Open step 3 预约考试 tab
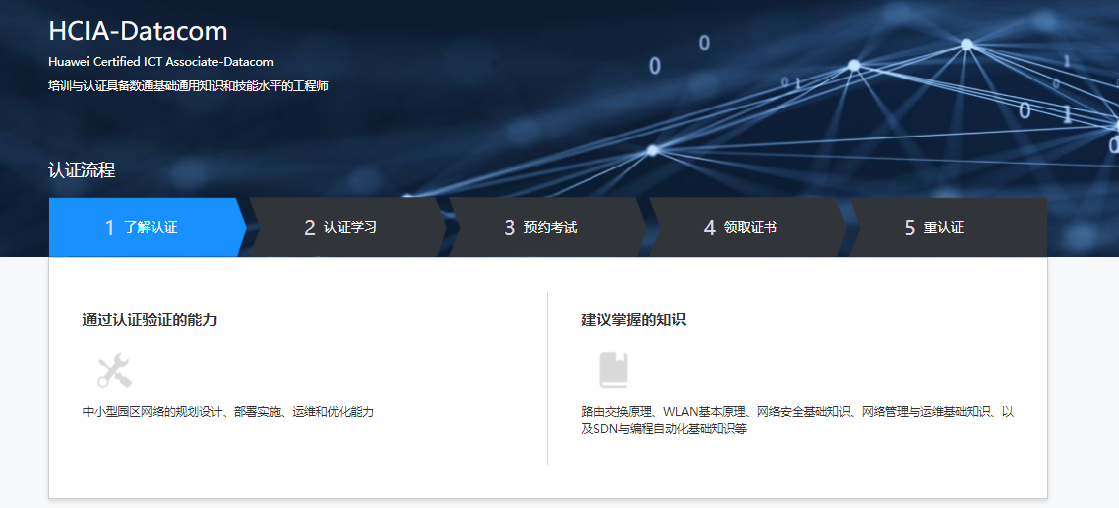This screenshot has height=508, width=1119. tap(547, 228)
